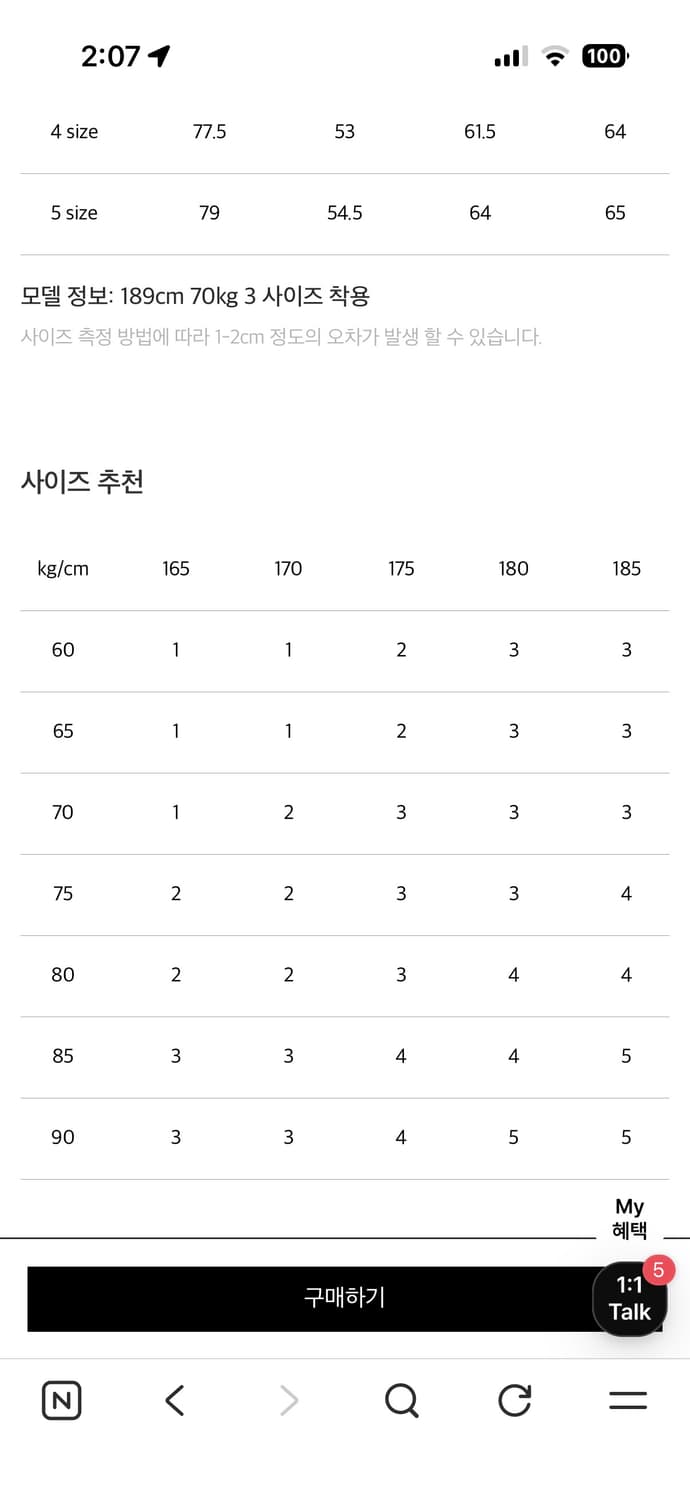Select the 5 size row
690x1500 pixels.
click(x=73, y=212)
